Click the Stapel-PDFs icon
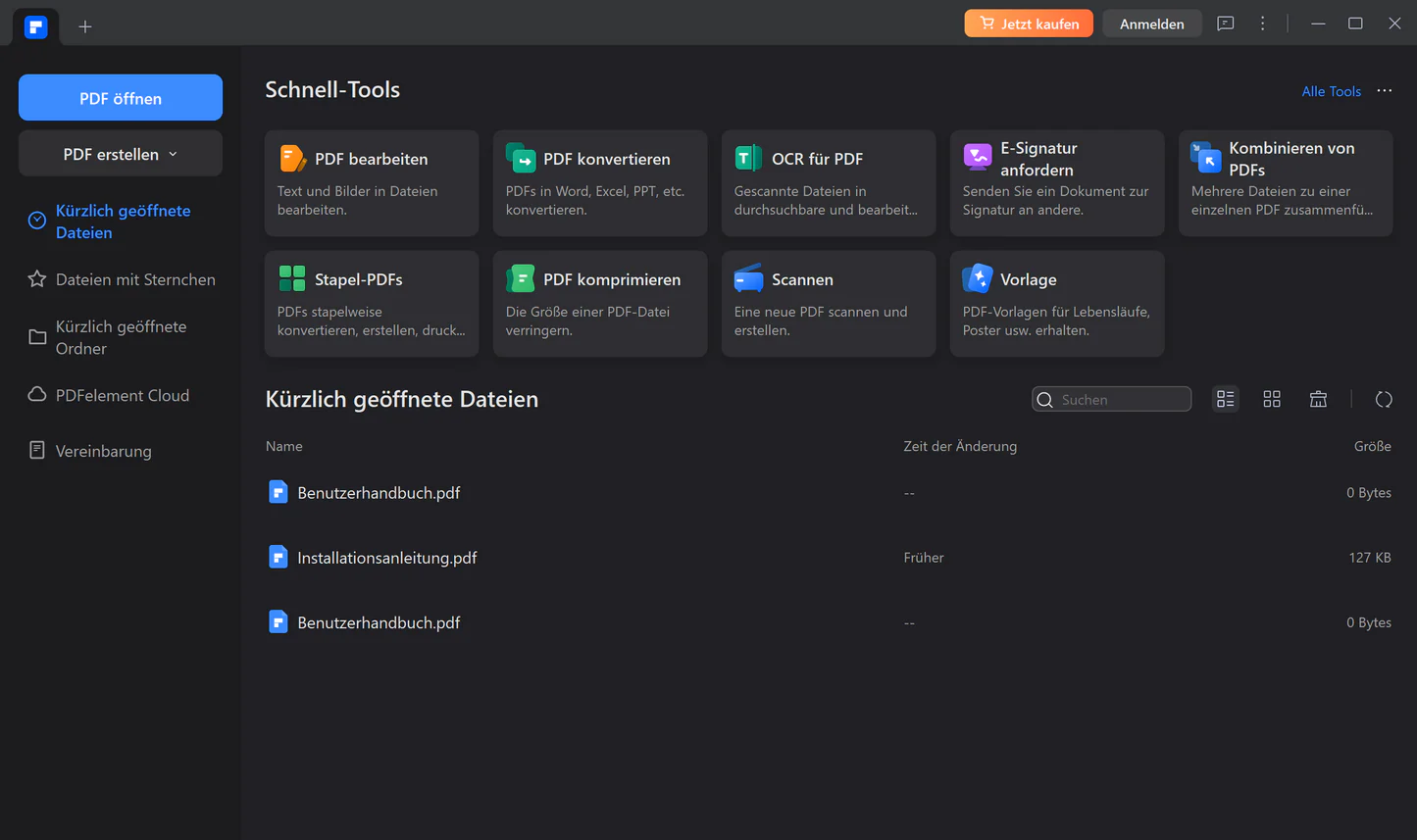Viewport: 1417px width, 840px height. [x=292, y=278]
